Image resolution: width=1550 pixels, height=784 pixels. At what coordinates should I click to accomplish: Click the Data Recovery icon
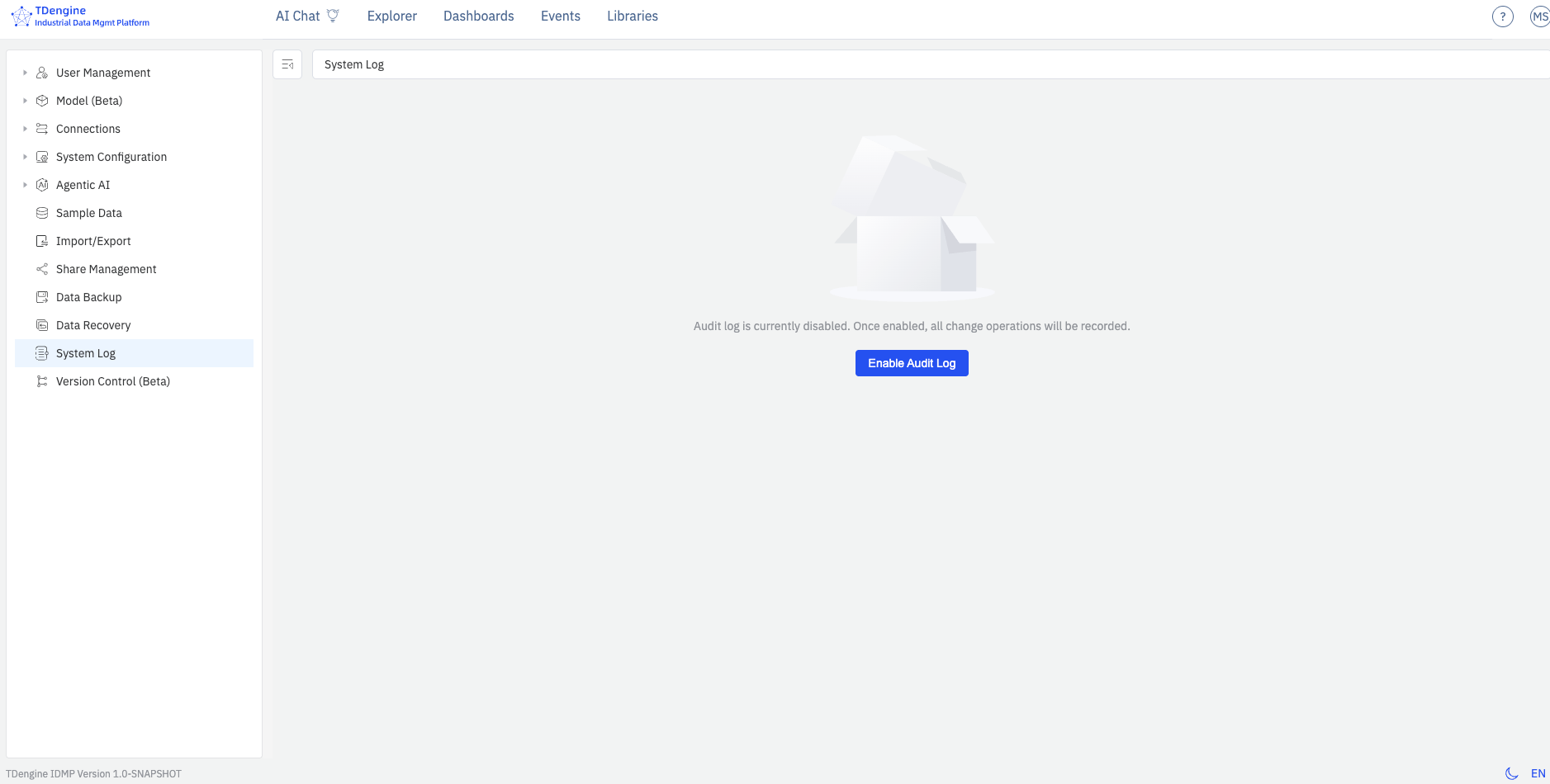42,325
